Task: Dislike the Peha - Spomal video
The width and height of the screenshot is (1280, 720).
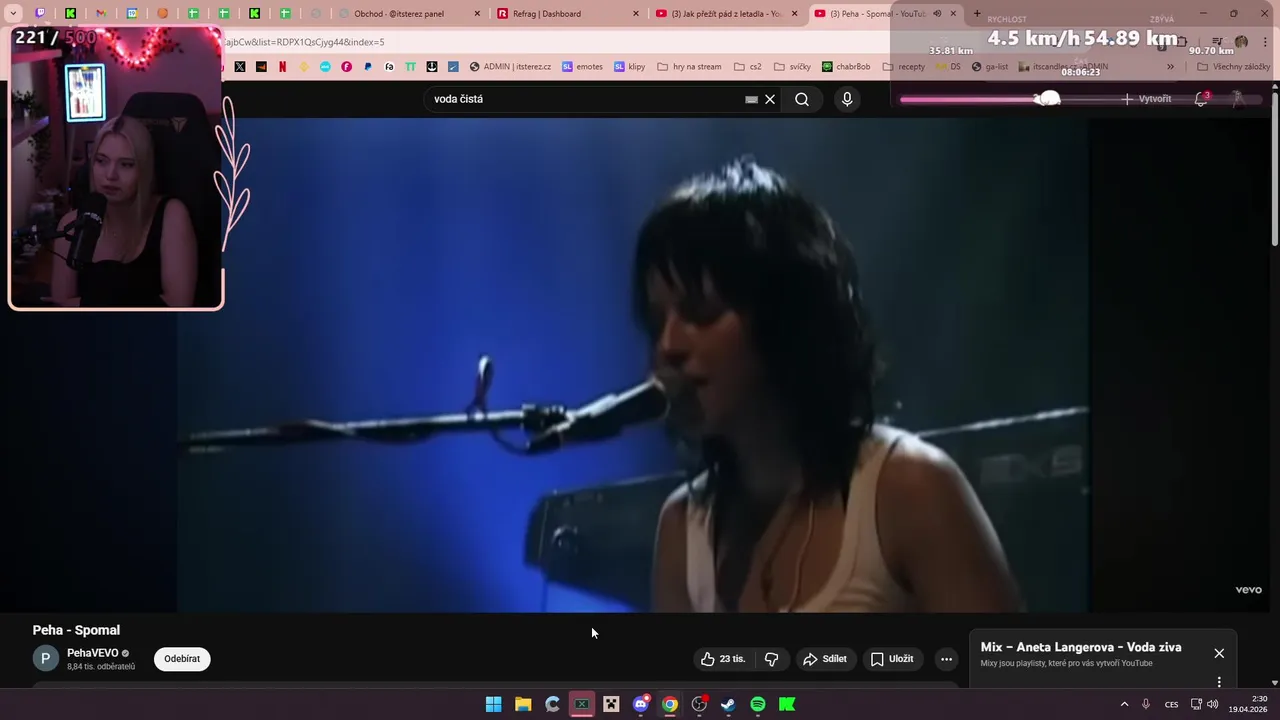Action: 771,659
